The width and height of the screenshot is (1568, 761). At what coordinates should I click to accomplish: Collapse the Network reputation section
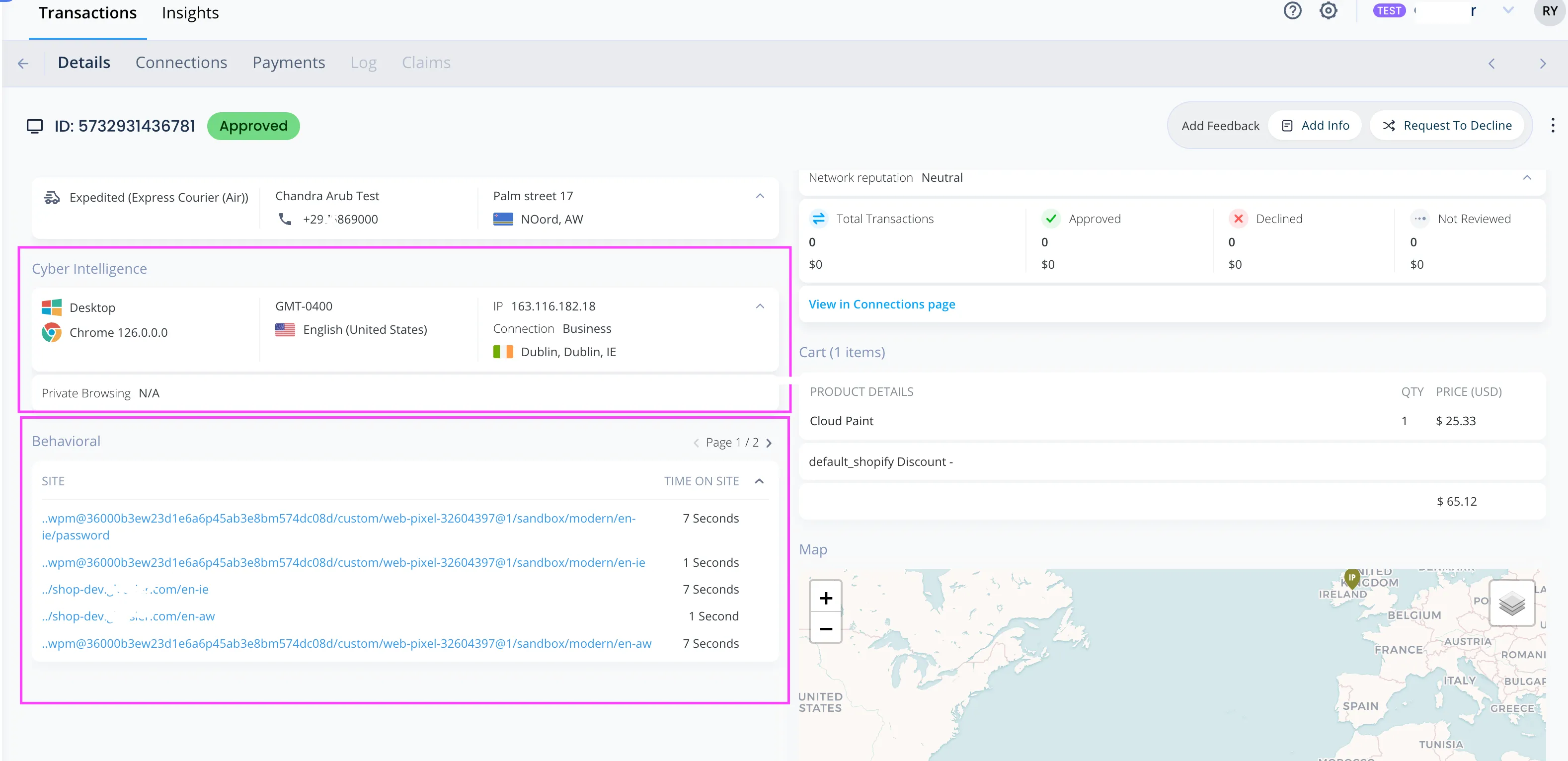pyautogui.click(x=1527, y=178)
